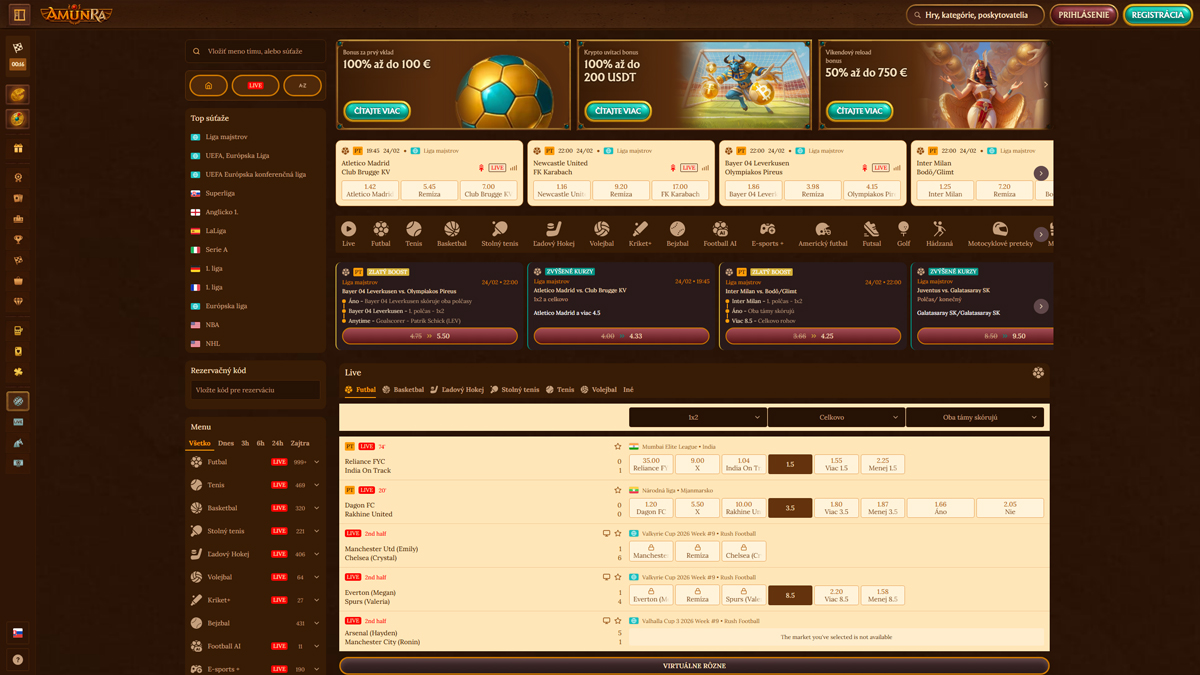Expand the Futbal entry in the left Menu

tap(316, 461)
